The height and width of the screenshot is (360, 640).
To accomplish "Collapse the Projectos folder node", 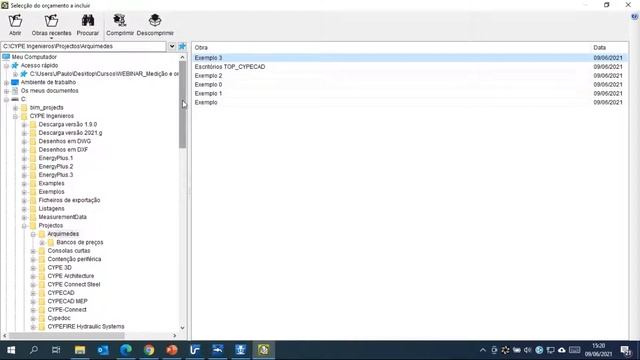I will [x=24, y=226].
